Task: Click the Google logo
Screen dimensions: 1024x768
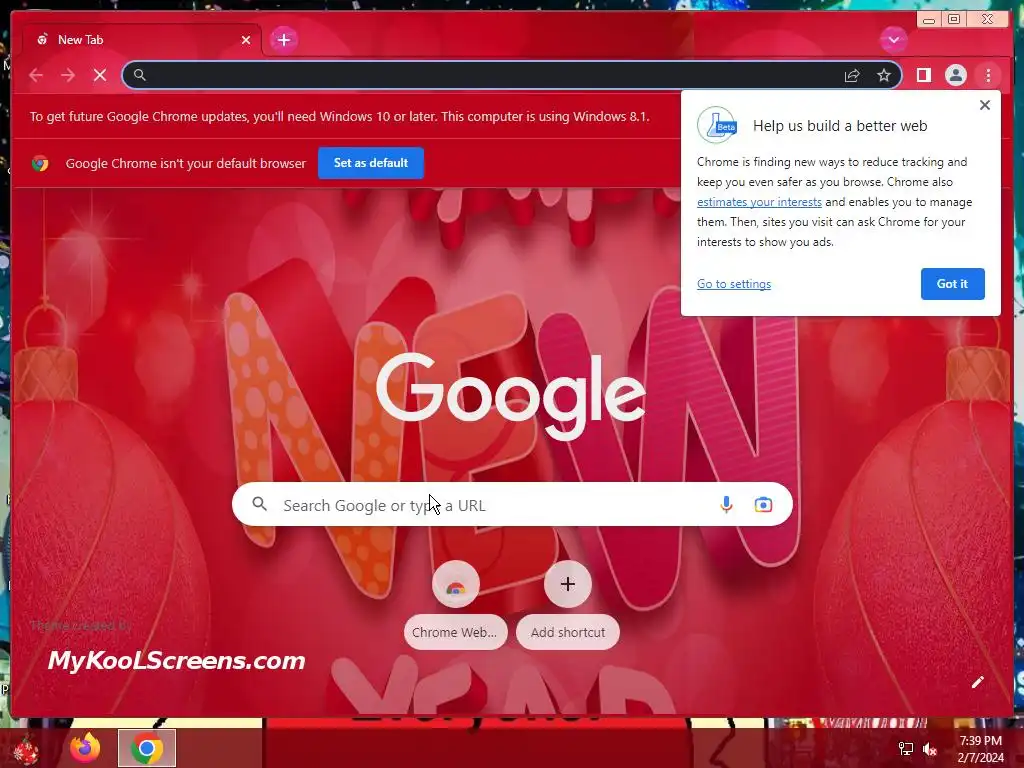Action: click(x=511, y=396)
